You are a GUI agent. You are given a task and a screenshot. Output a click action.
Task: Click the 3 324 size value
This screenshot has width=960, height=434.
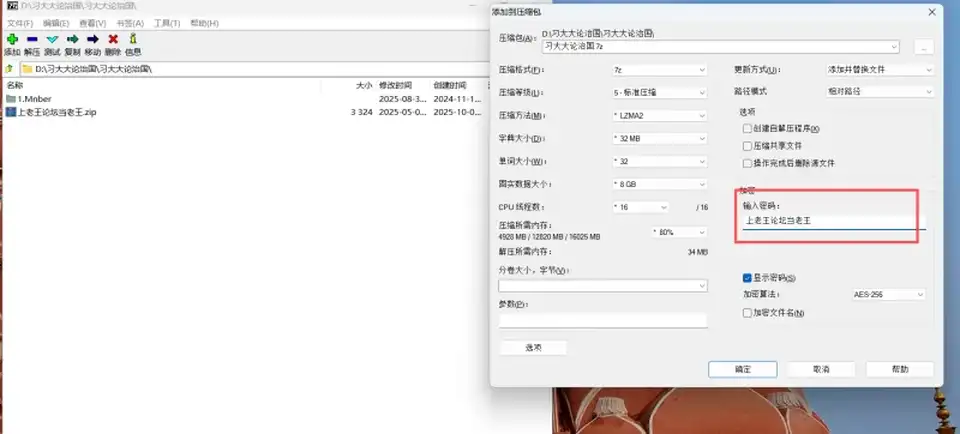click(361, 113)
